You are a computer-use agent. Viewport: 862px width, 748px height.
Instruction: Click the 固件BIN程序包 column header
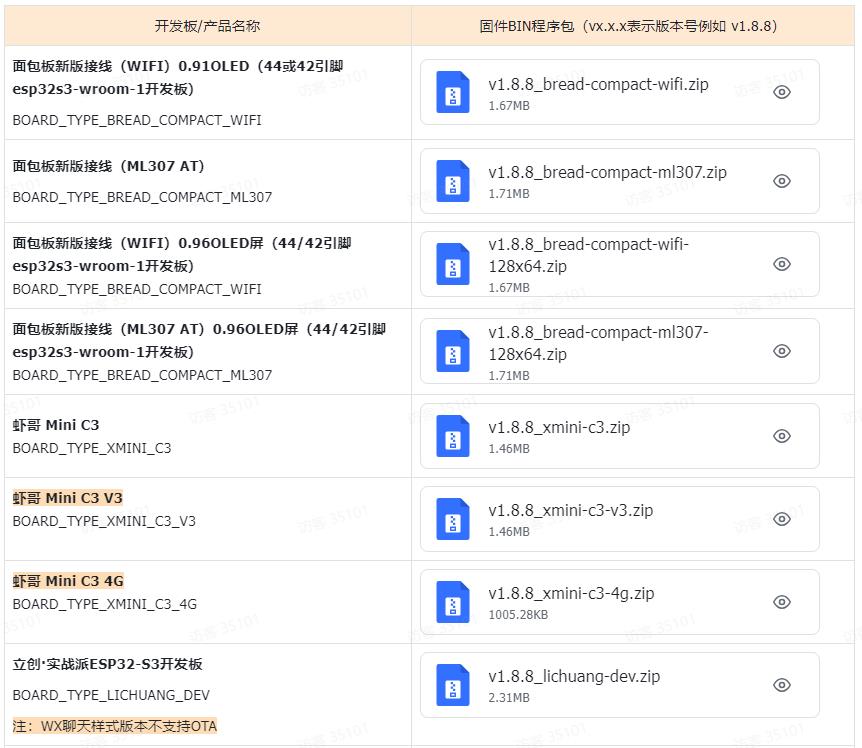tap(628, 26)
